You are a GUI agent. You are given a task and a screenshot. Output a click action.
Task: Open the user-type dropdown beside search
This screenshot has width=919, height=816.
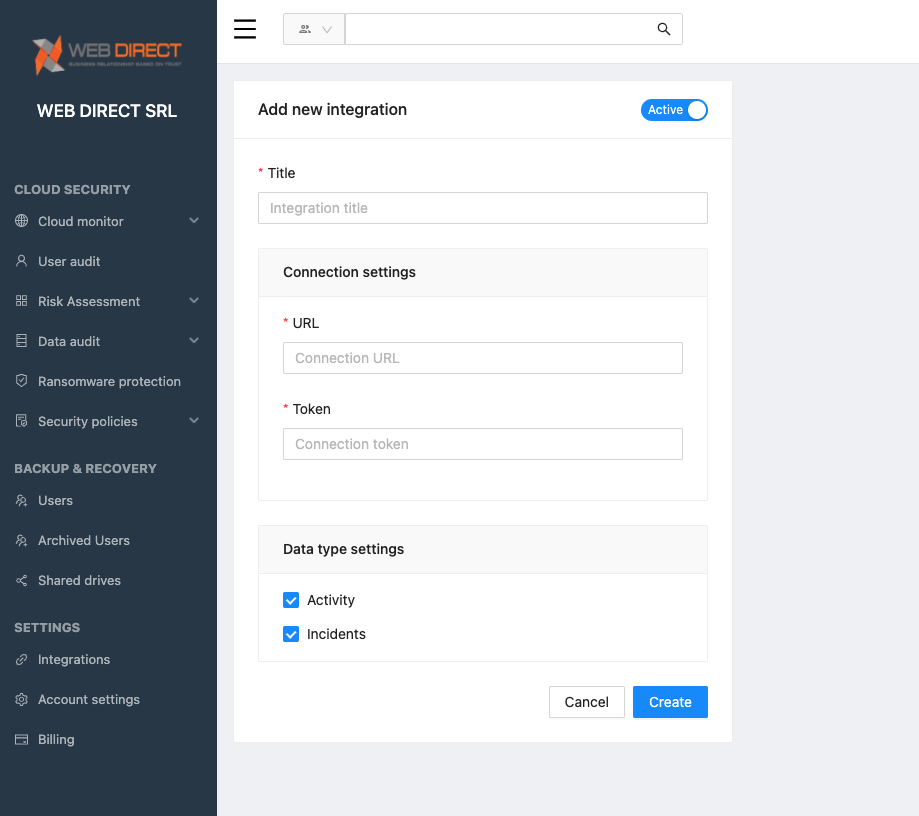pos(314,29)
